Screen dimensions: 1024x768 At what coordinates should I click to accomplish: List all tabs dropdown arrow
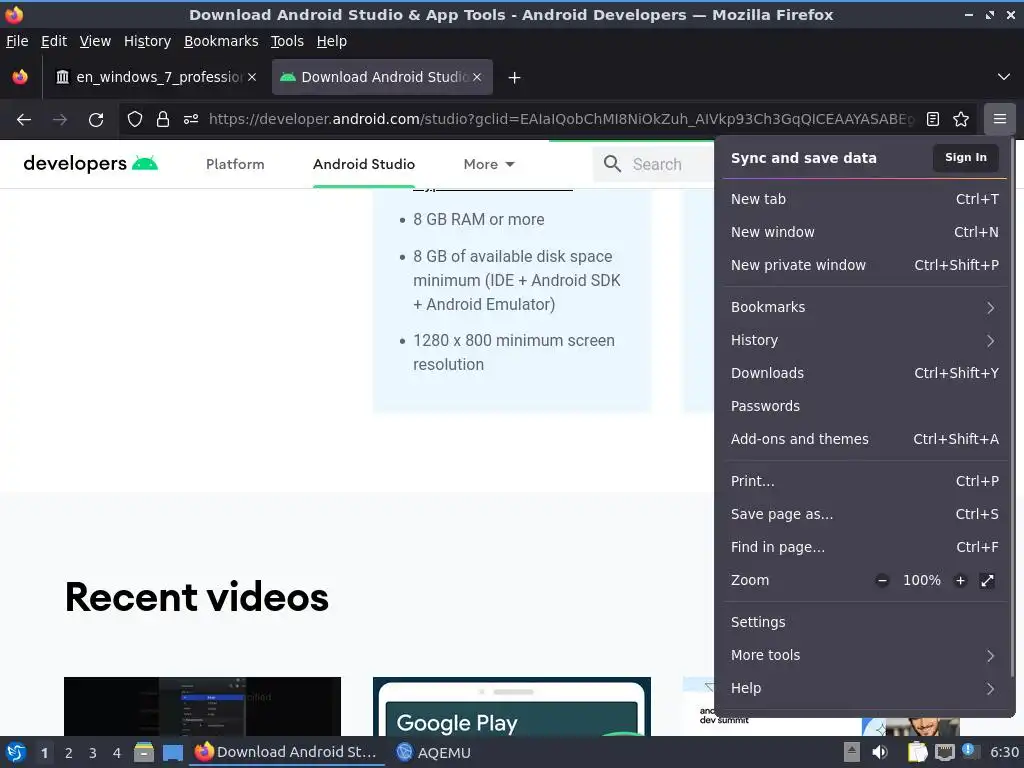pyautogui.click(x=1004, y=77)
